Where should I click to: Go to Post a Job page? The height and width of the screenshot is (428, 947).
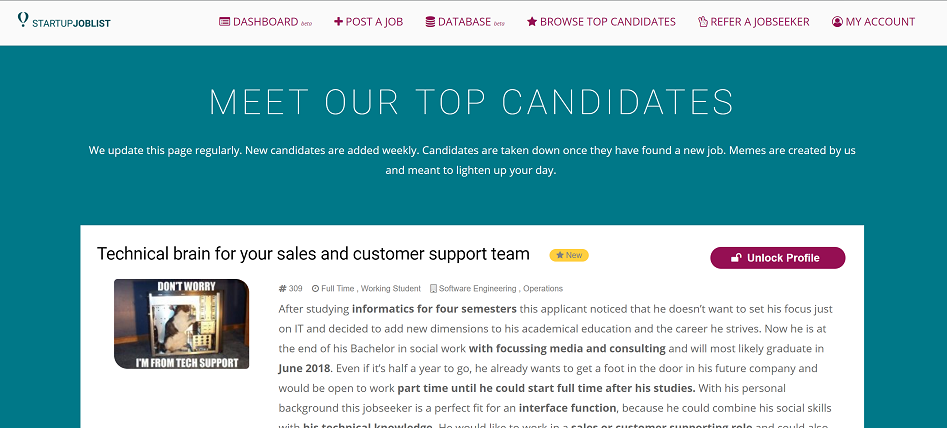tap(374, 22)
